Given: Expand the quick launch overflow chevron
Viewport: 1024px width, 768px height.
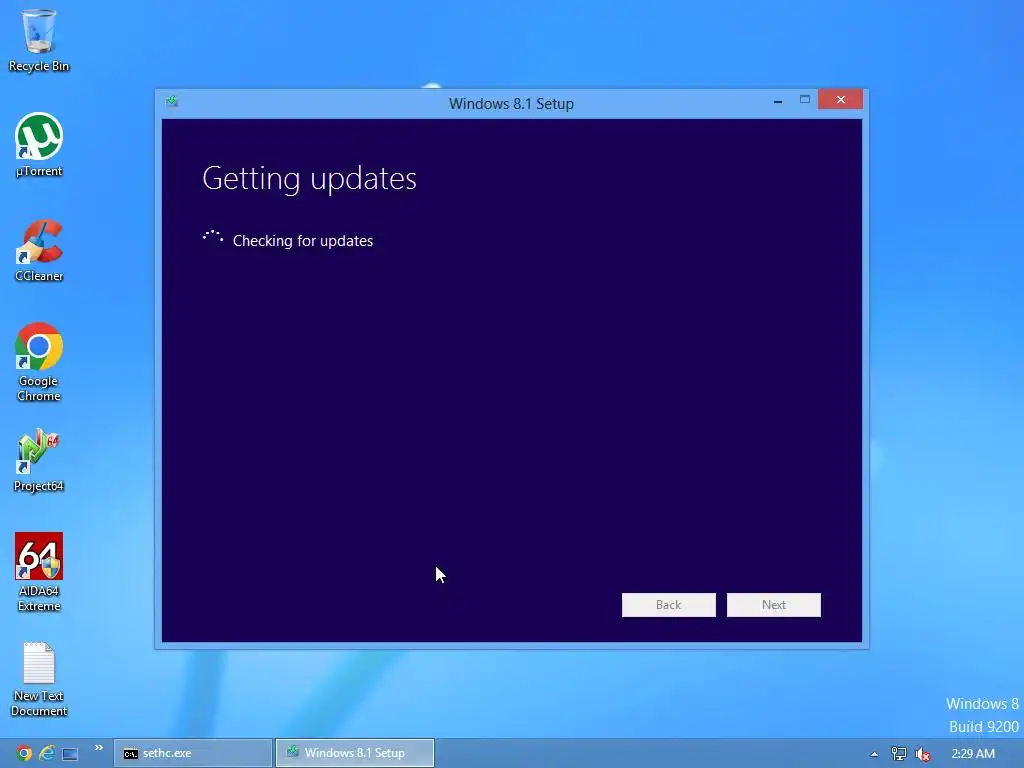Looking at the screenshot, I should tap(99, 748).
